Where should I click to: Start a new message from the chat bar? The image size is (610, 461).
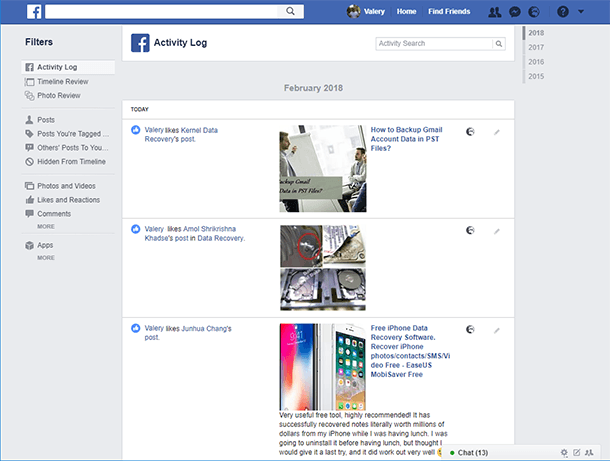pos(577,452)
